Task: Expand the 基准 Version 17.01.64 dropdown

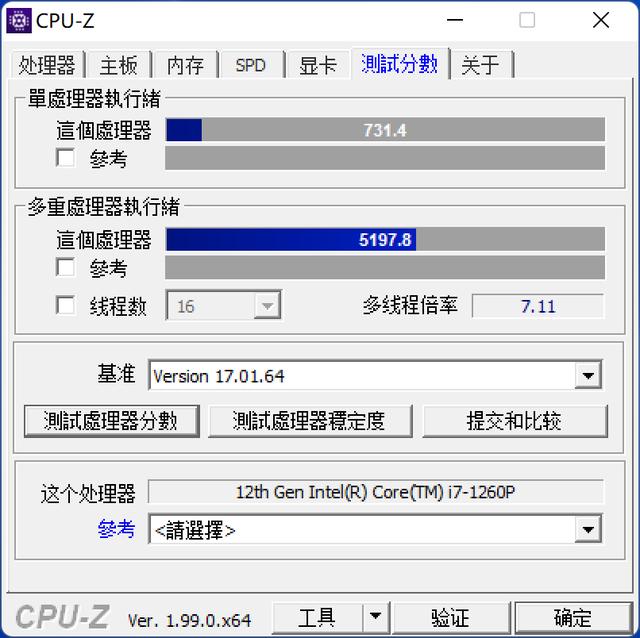Action: coord(588,375)
